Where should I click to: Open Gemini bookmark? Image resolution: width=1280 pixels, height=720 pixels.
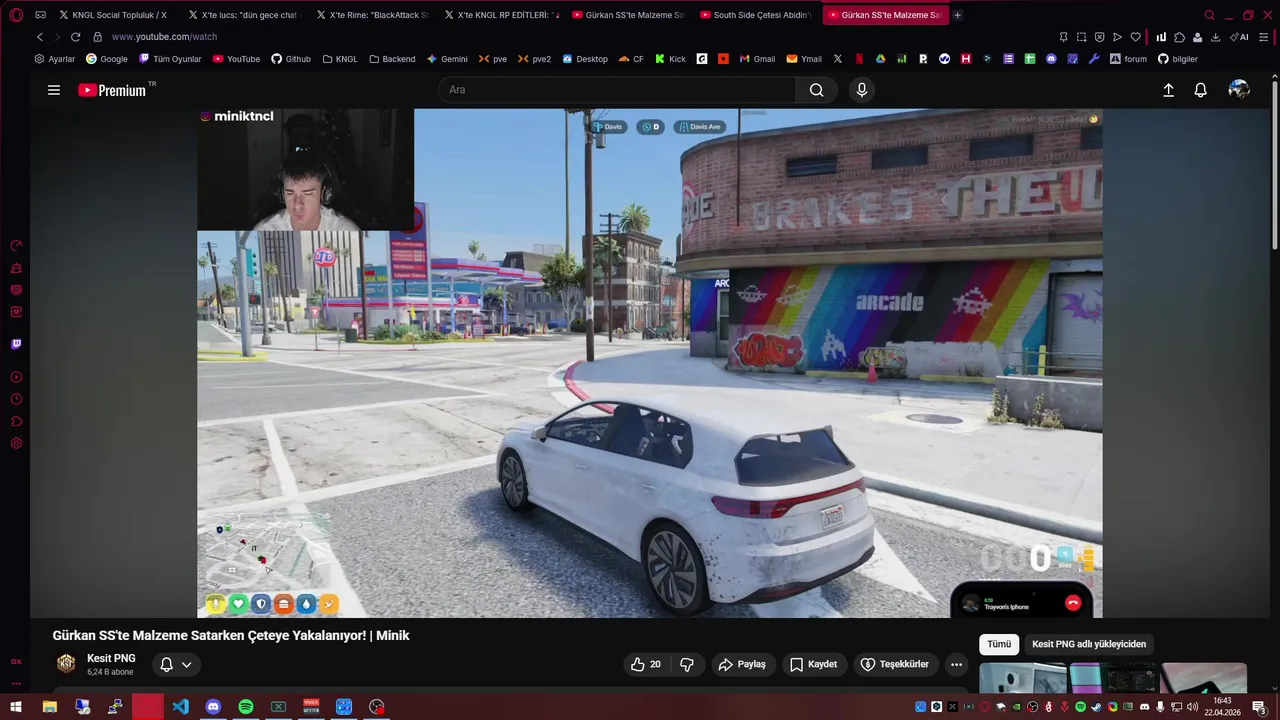click(x=447, y=59)
